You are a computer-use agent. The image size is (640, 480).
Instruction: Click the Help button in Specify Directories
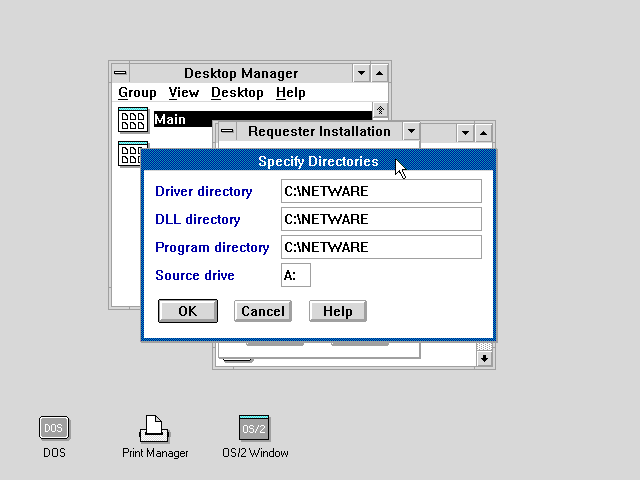(x=338, y=311)
